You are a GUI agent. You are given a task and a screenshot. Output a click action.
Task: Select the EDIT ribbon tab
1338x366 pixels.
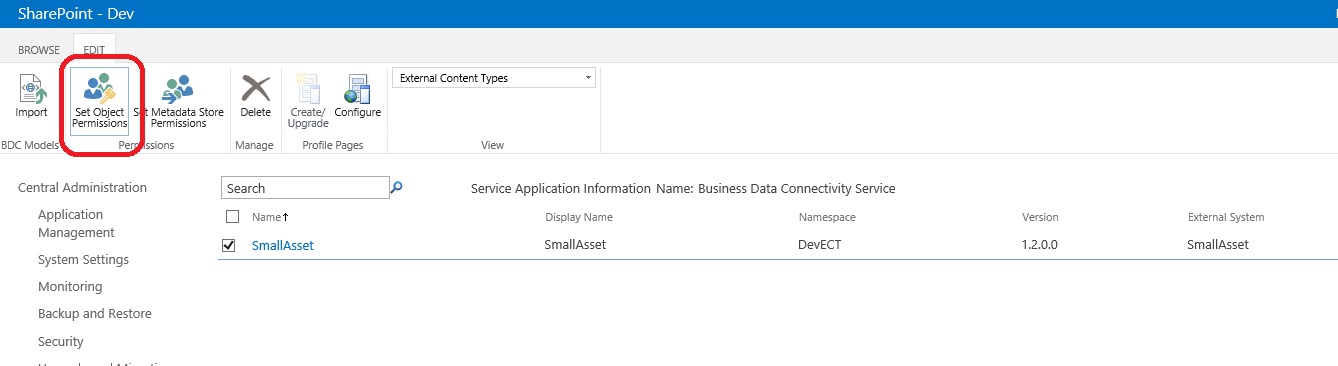(x=94, y=50)
